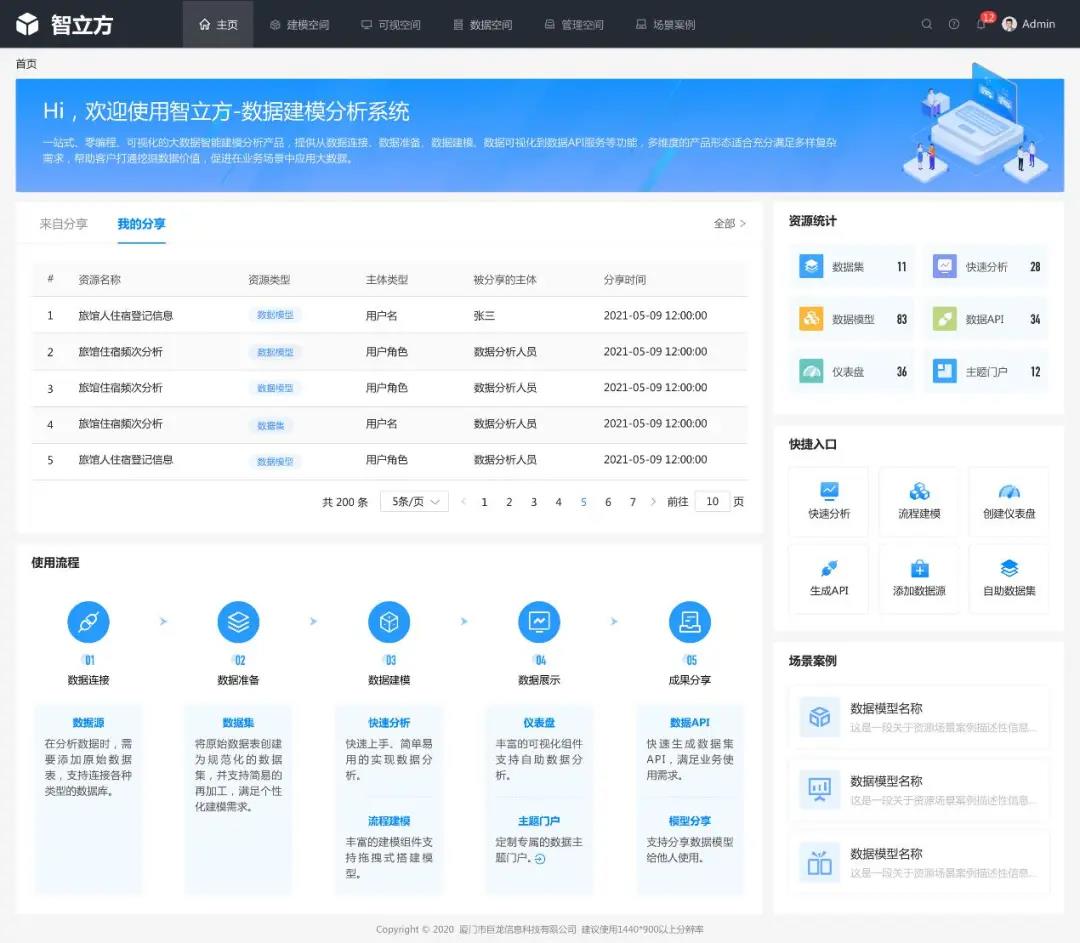Switch to the 来自分享 tab
1080x943 pixels.
pos(64,224)
